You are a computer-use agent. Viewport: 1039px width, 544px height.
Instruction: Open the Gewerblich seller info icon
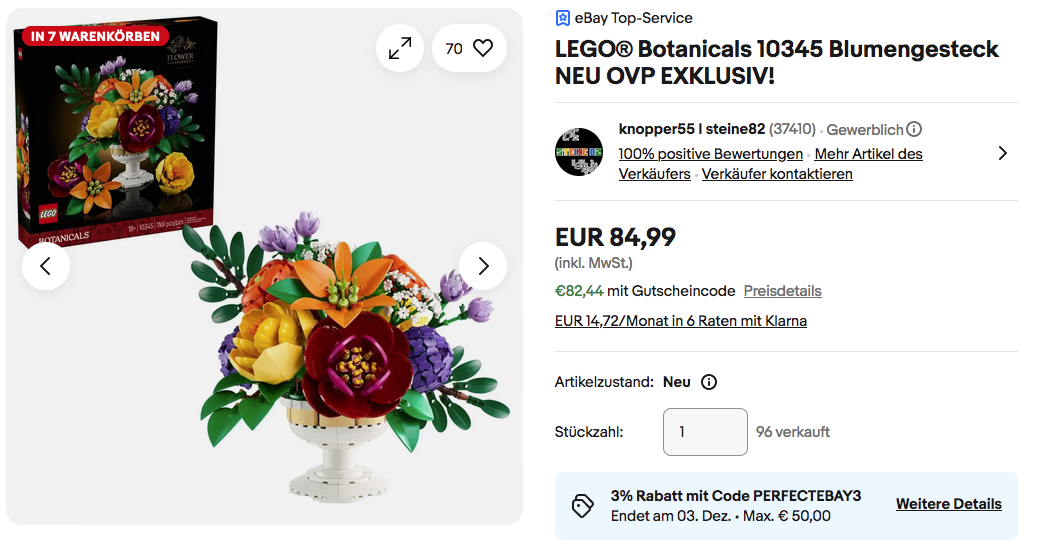(914, 129)
